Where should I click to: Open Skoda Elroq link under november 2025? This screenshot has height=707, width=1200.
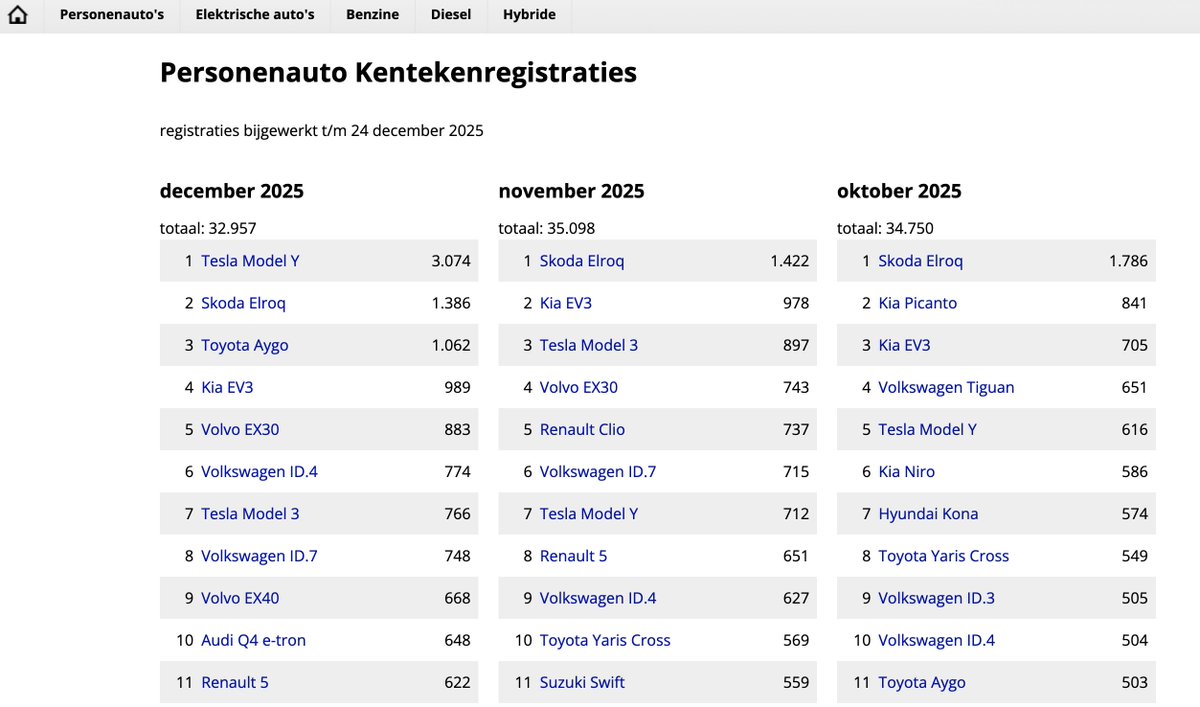click(582, 261)
